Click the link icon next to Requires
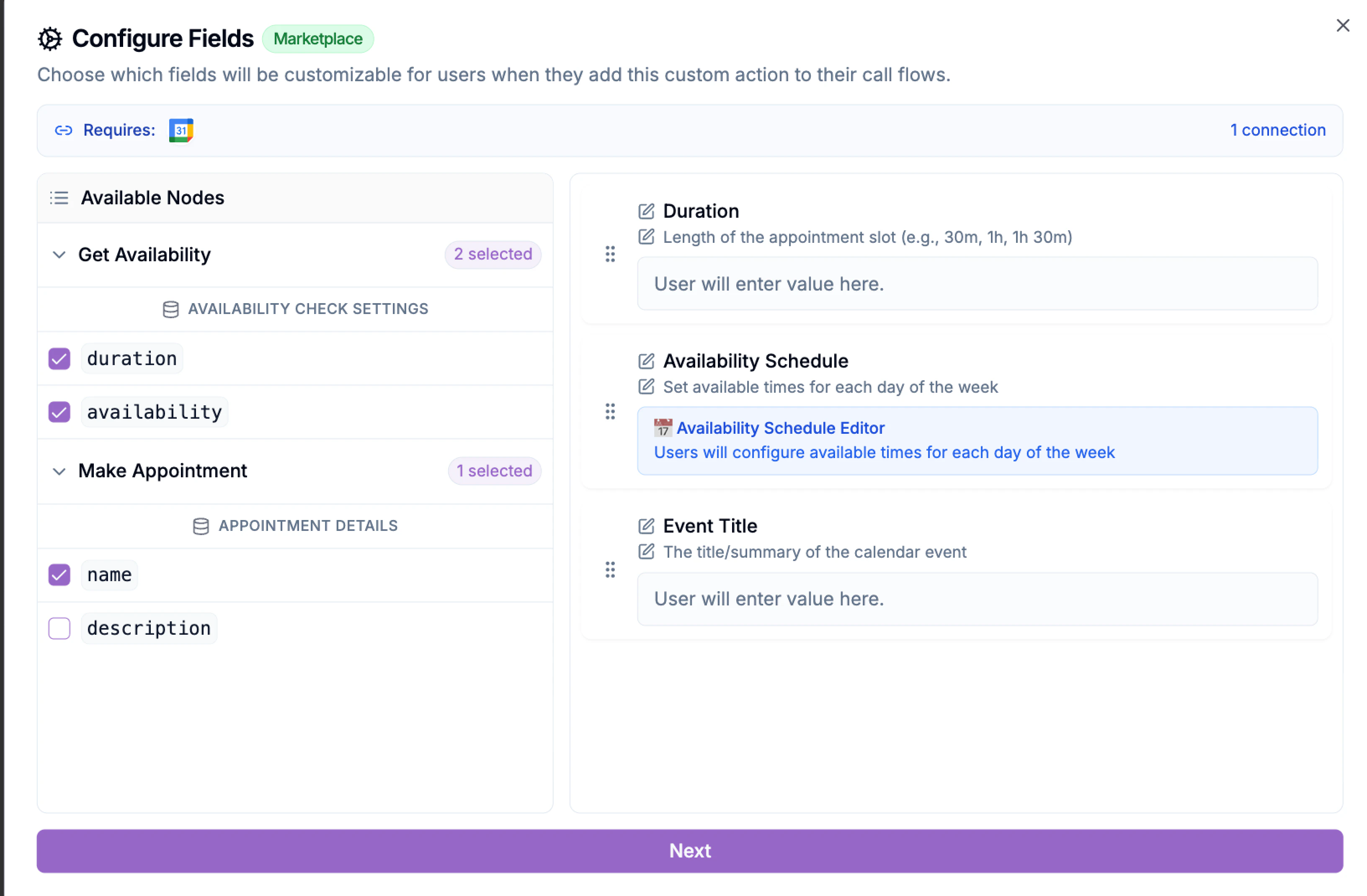The image size is (1367, 896). 63,130
